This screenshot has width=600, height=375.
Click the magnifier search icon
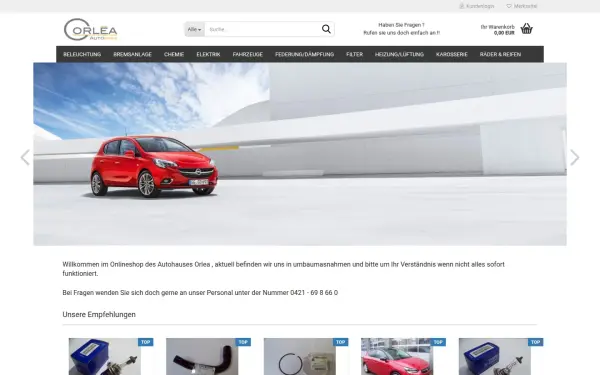pos(326,29)
